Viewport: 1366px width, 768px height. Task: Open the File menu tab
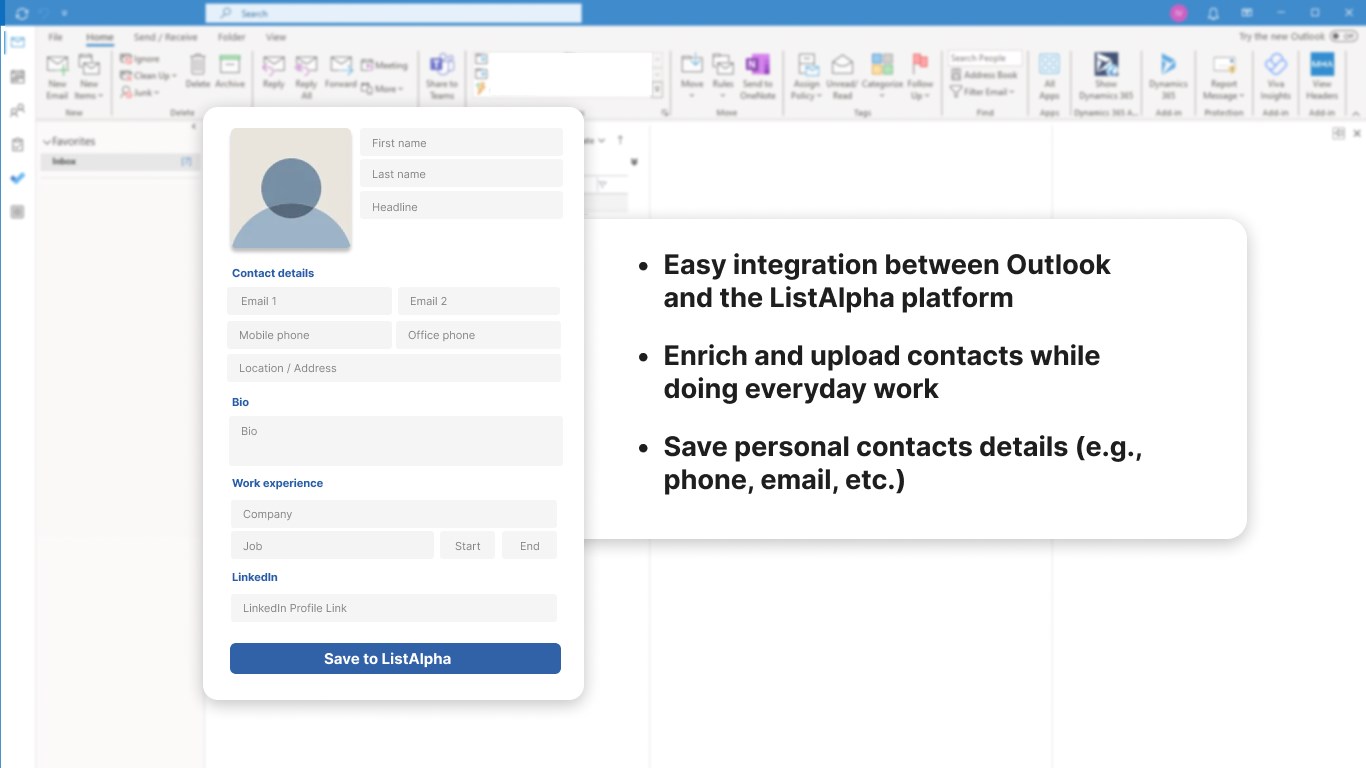click(56, 37)
